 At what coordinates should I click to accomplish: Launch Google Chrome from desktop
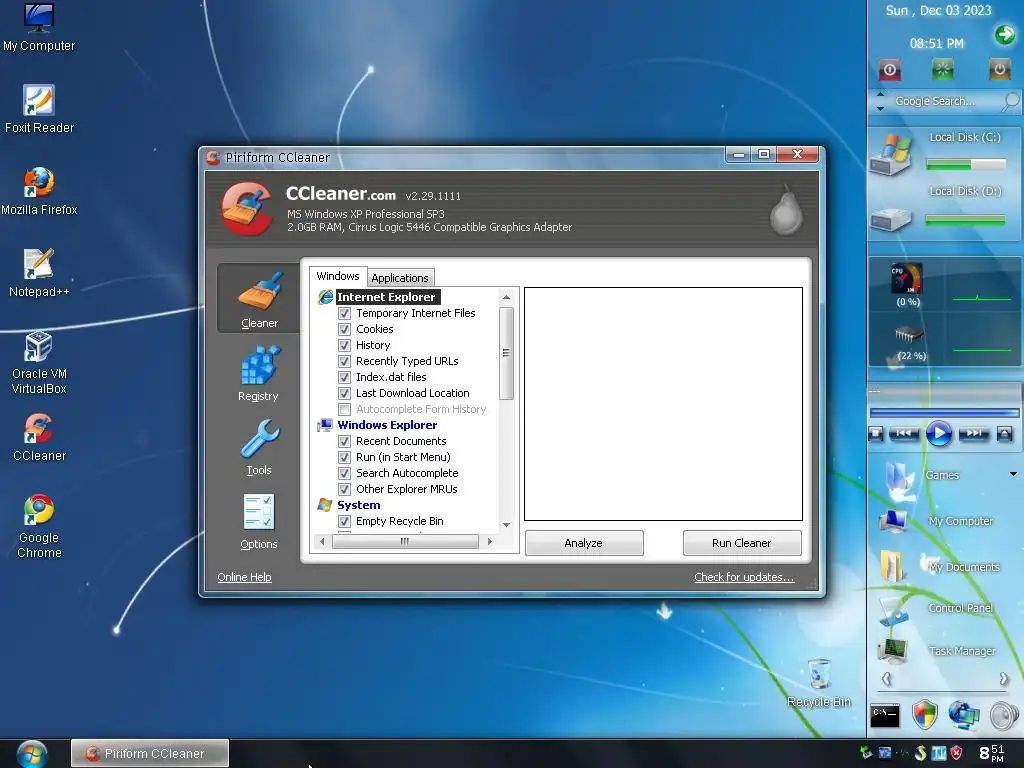[x=39, y=526]
